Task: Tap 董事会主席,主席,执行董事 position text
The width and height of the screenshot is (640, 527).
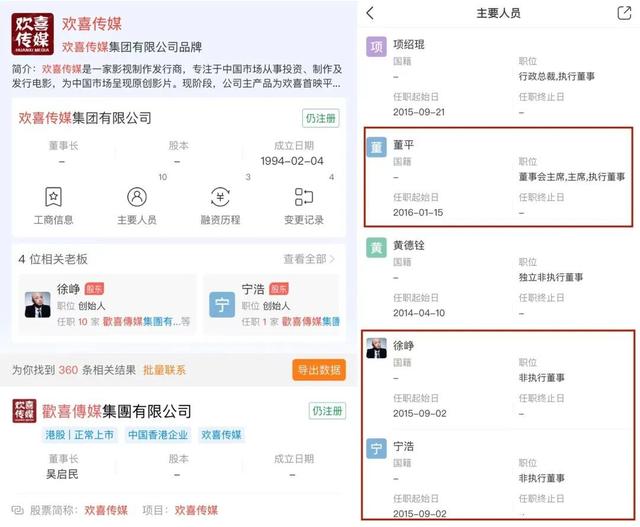Action: [571, 177]
